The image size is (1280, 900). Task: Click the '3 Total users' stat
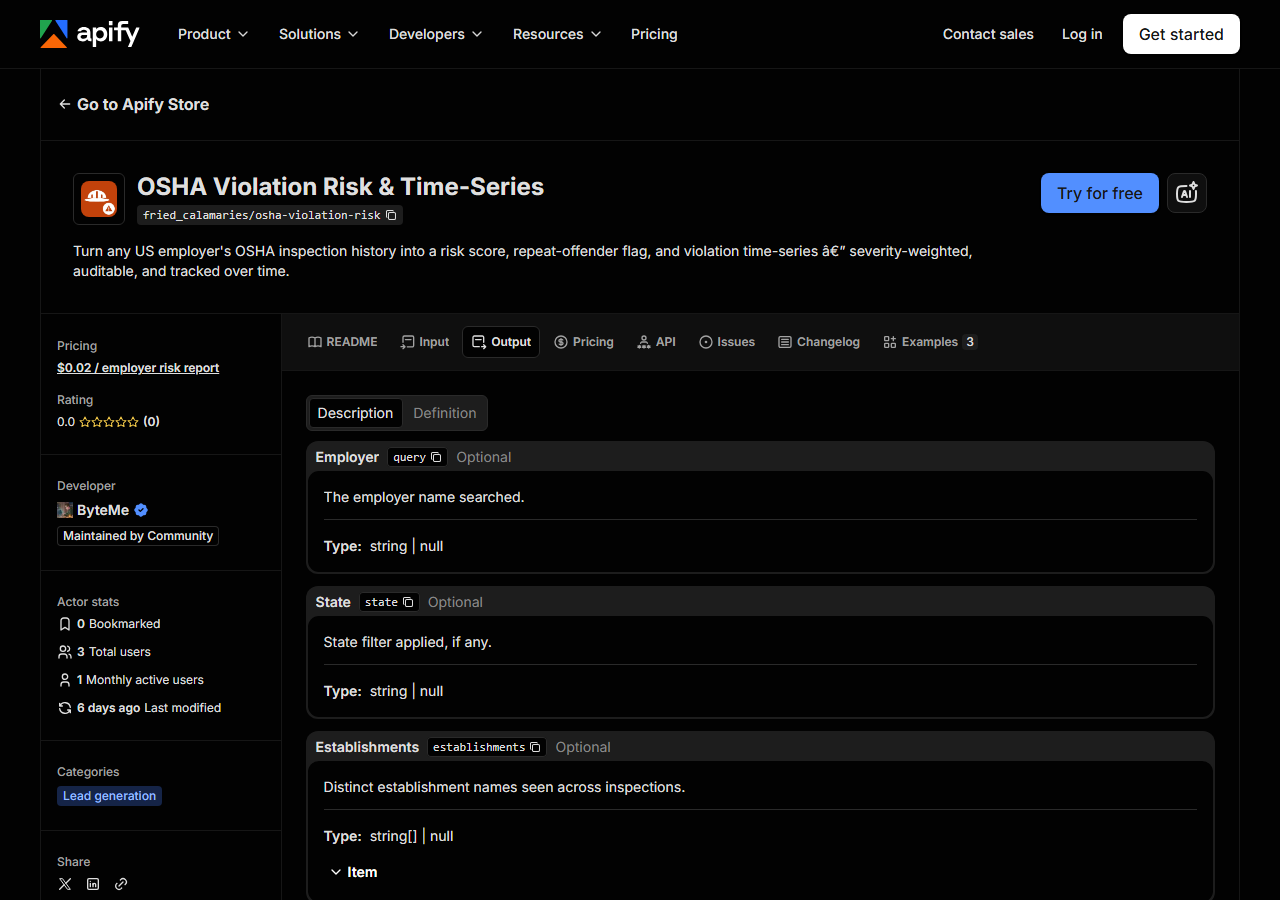click(x=104, y=652)
